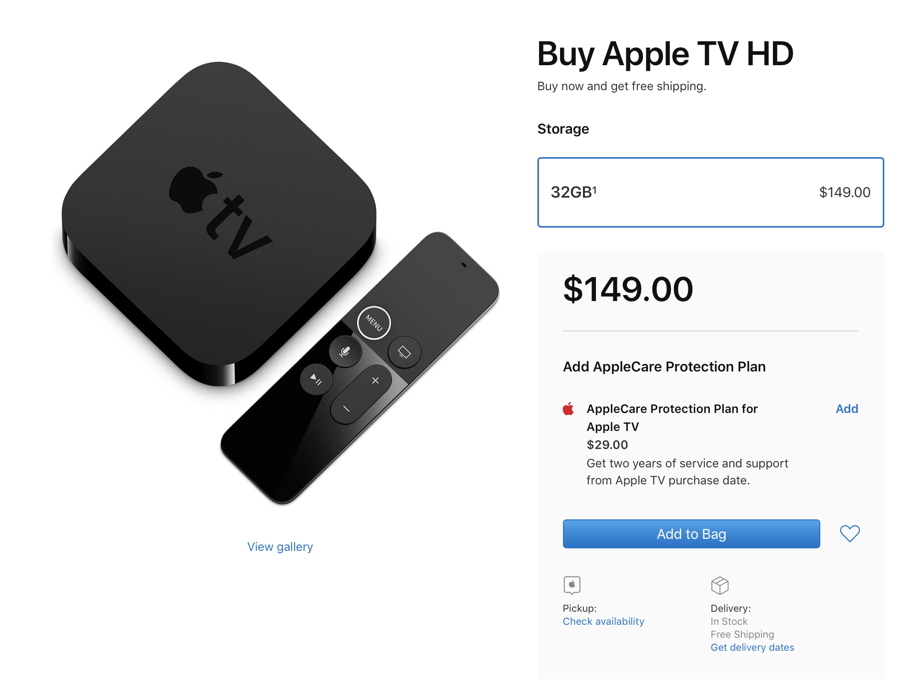Viewport: 920px width, 685px height.
Task: Click the $149.00 price in storage box
Action: 844,192
